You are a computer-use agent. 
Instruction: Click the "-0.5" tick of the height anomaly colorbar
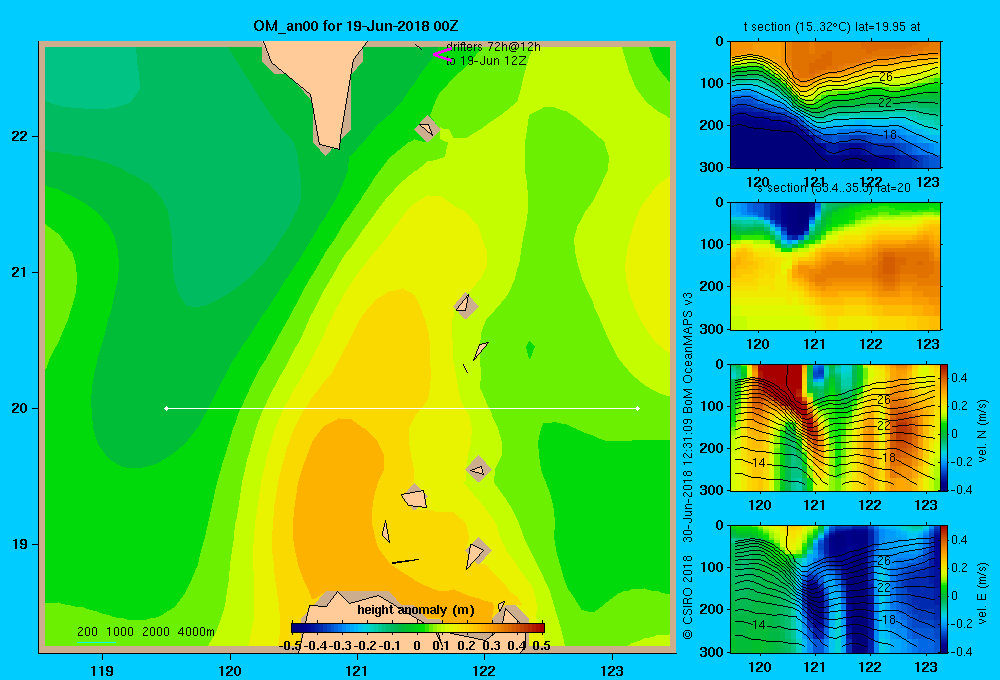click(x=290, y=645)
